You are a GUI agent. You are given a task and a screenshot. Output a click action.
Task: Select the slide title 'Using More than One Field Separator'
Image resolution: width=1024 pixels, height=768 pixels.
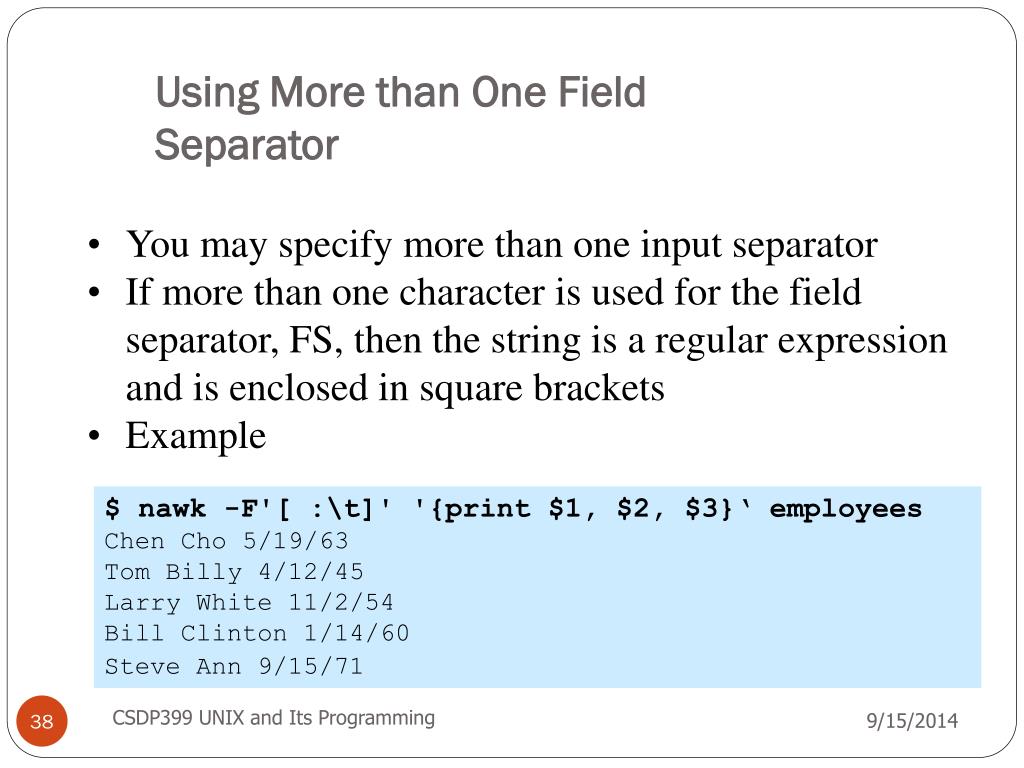pyautogui.click(x=400, y=118)
